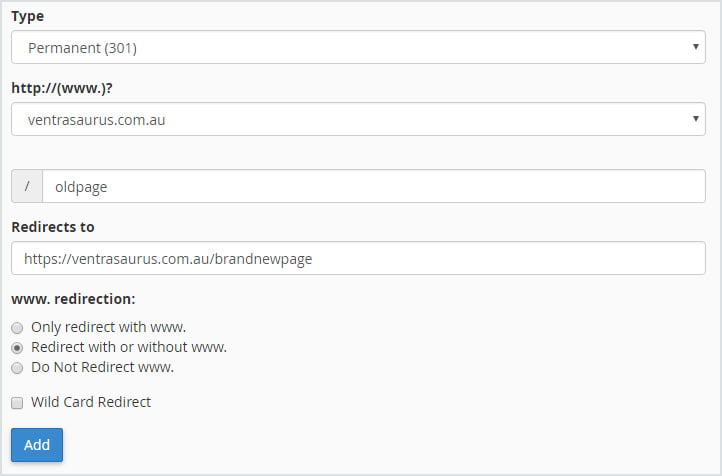722x476 pixels.
Task: Click the arrow on the Type select box
Action: pos(696,46)
